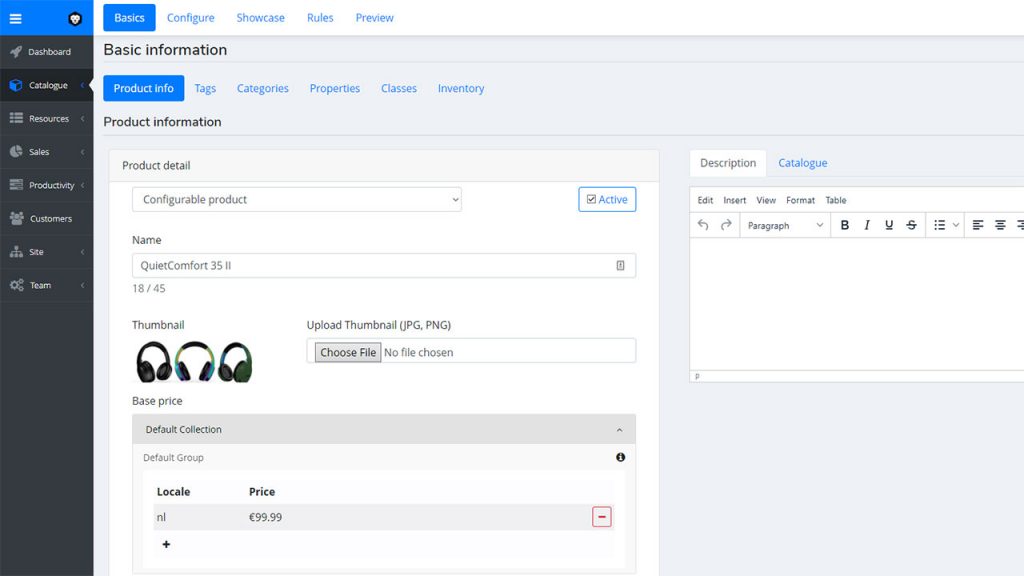Open the Catalogue cube icon
This screenshot has width=1024, height=576.
pos(14,85)
